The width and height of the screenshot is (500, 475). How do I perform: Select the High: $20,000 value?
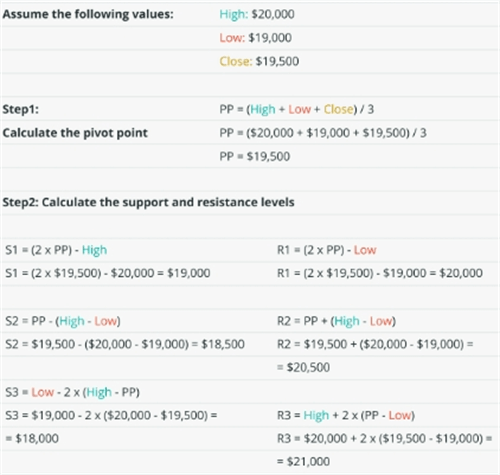click(x=257, y=14)
